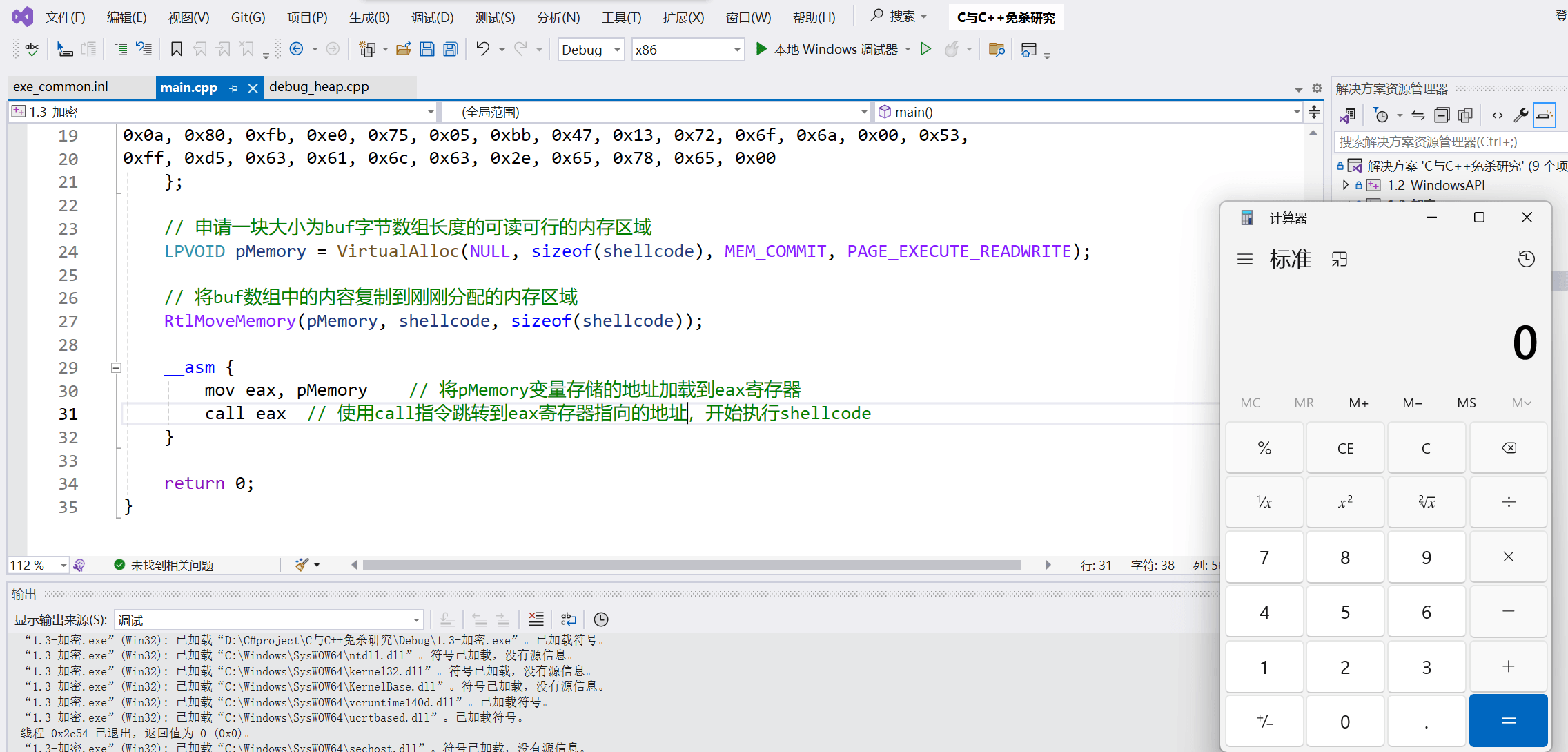The height and width of the screenshot is (752, 1568).
Task: Open the Debug configuration dropdown
Action: click(617, 50)
